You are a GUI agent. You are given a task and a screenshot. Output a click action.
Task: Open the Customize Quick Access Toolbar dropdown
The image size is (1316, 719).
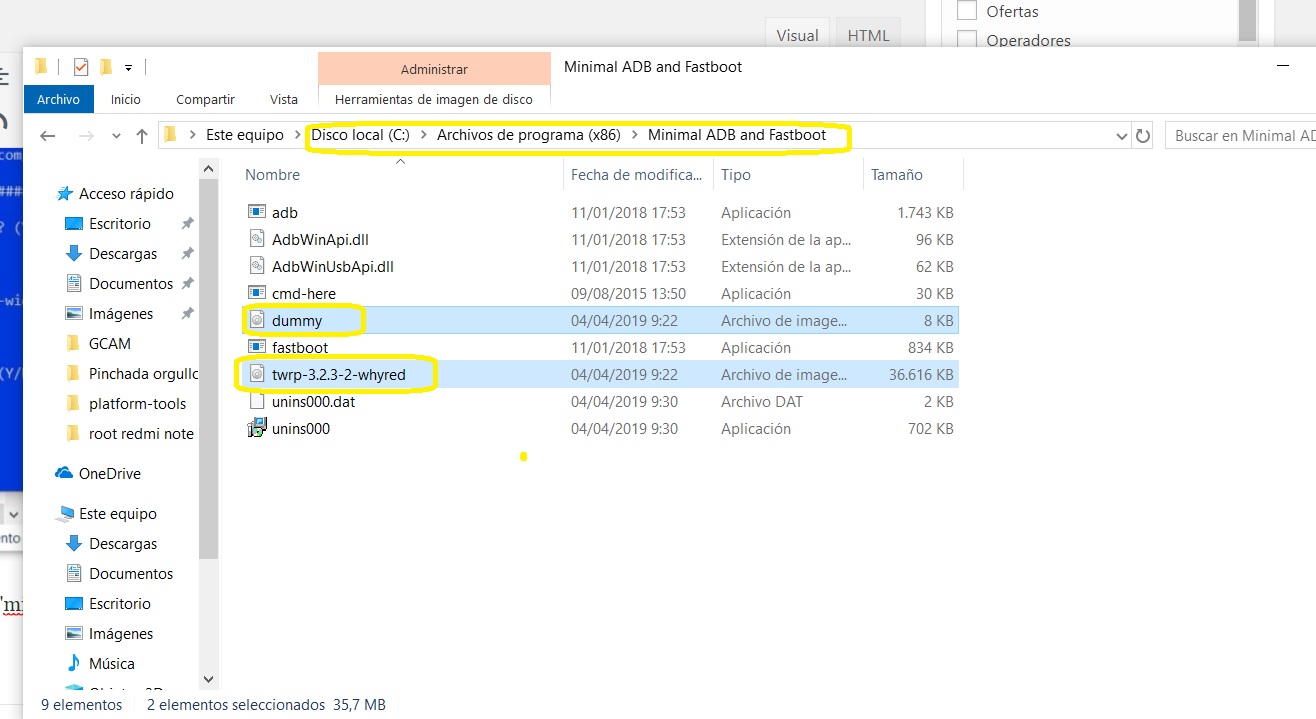click(129, 68)
